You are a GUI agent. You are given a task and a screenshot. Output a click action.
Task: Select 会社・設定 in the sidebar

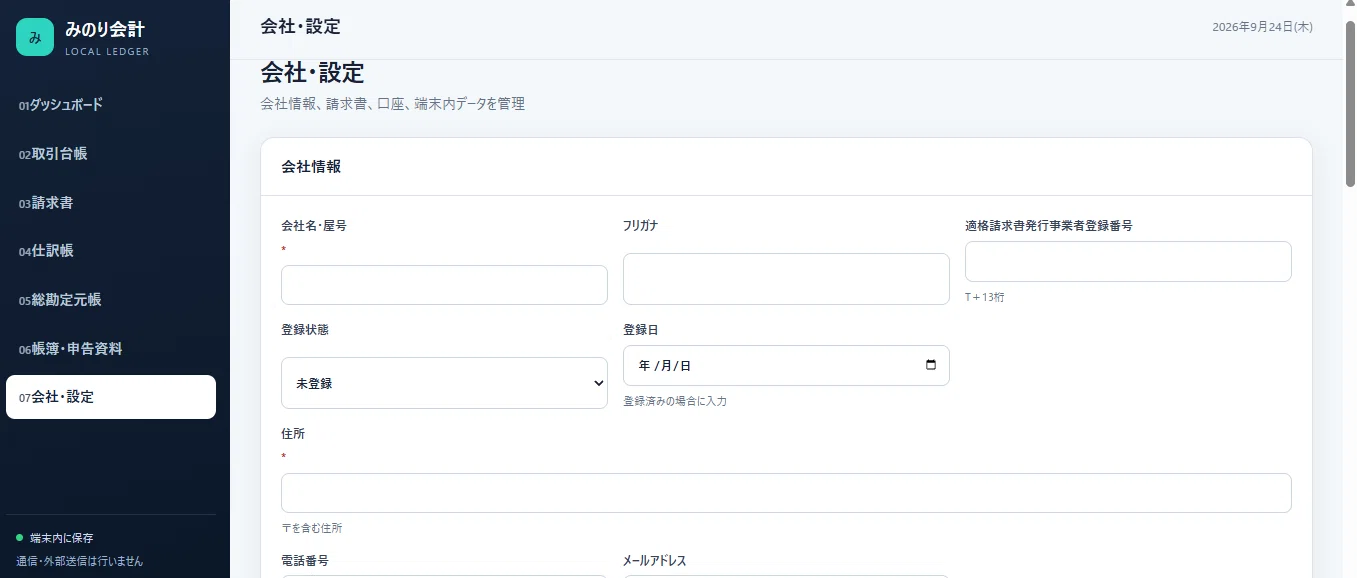[111, 397]
